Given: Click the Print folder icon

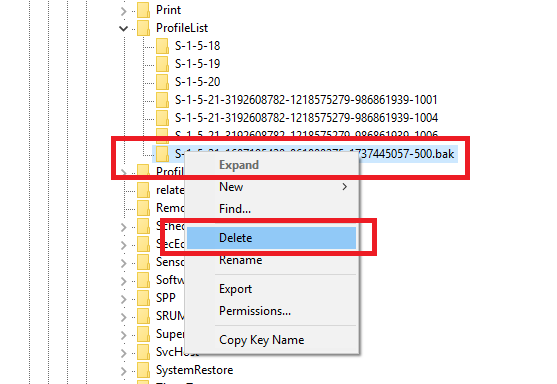Looking at the screenshot, I should (144, 10).
